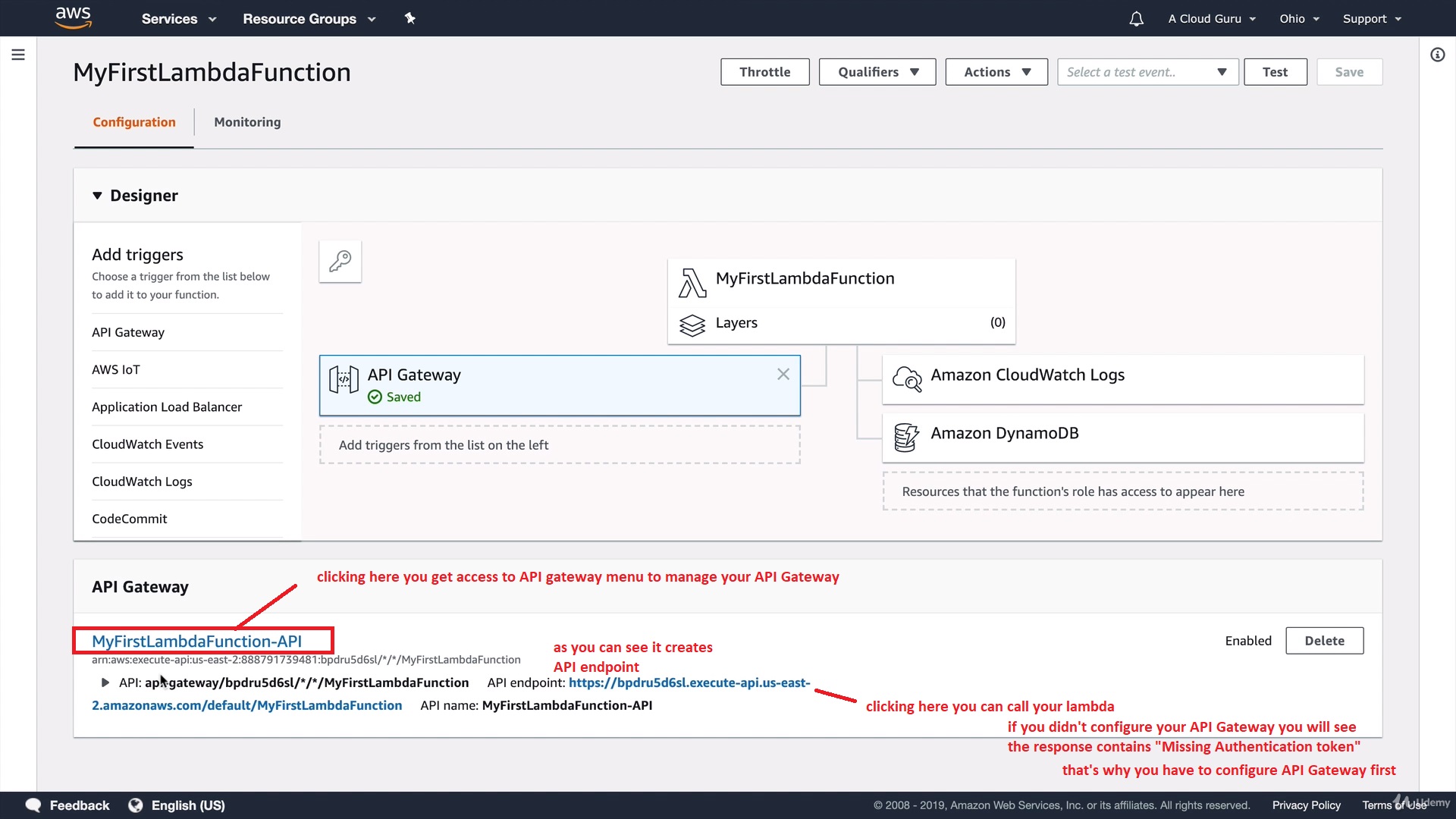1456x819 pixels.
Task: Open the MyFirstLambdaFunction-API link
Action: [x=196, y=641]
